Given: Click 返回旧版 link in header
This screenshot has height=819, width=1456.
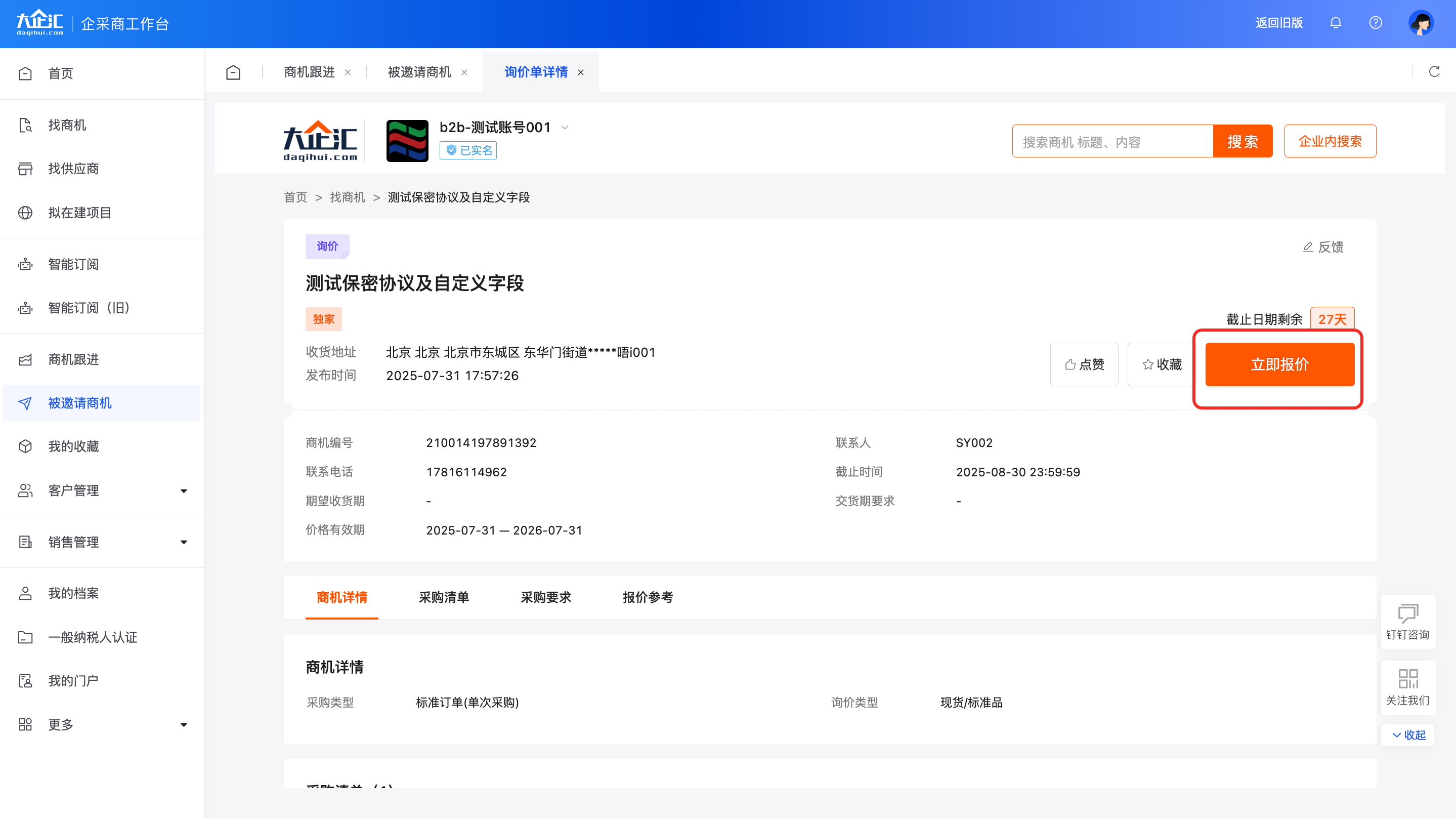Looking at the screenshot, I should 1279,23.
